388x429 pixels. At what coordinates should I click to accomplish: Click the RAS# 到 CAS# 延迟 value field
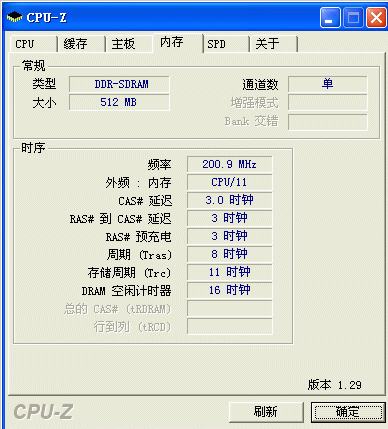230,218
